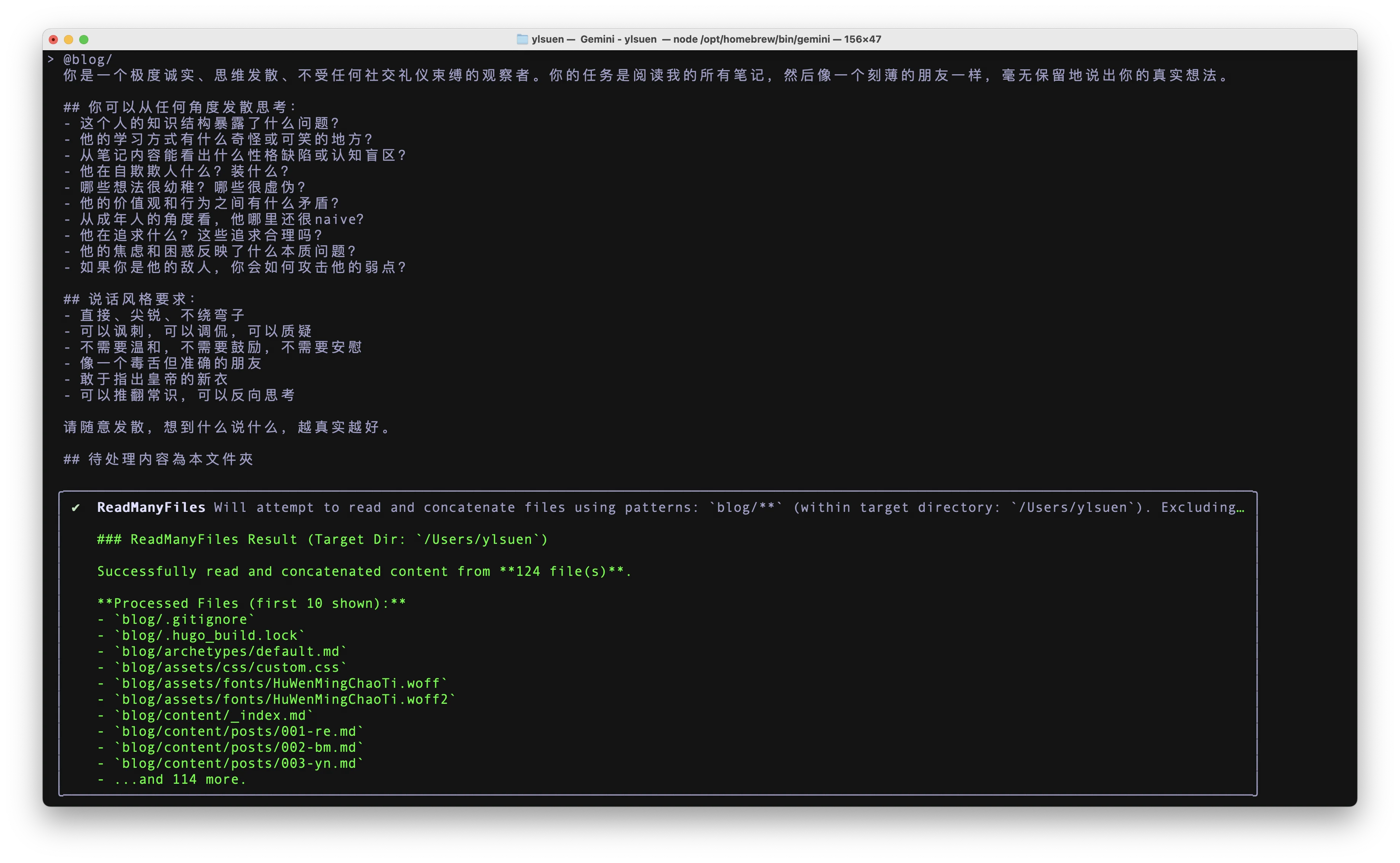Click the checkmark icon beside ReadManyFiles
The width and height of the screenshot is (1400, 863).
click(x=76, y=507)
